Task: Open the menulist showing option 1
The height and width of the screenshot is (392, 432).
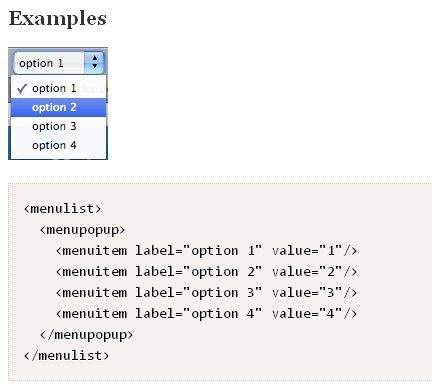Action: click(x=59, y=63)
